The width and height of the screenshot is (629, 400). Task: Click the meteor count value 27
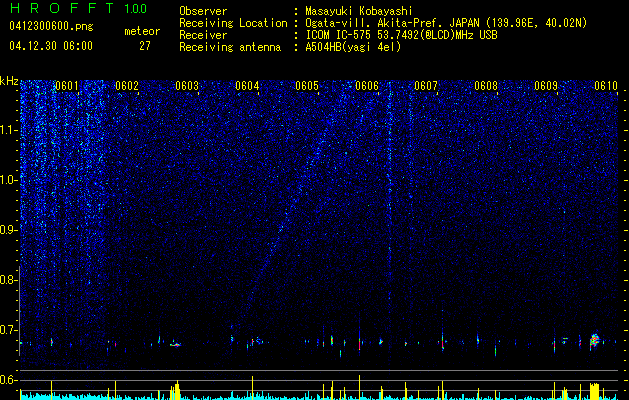pyautogui.click(x=145, y=46)
